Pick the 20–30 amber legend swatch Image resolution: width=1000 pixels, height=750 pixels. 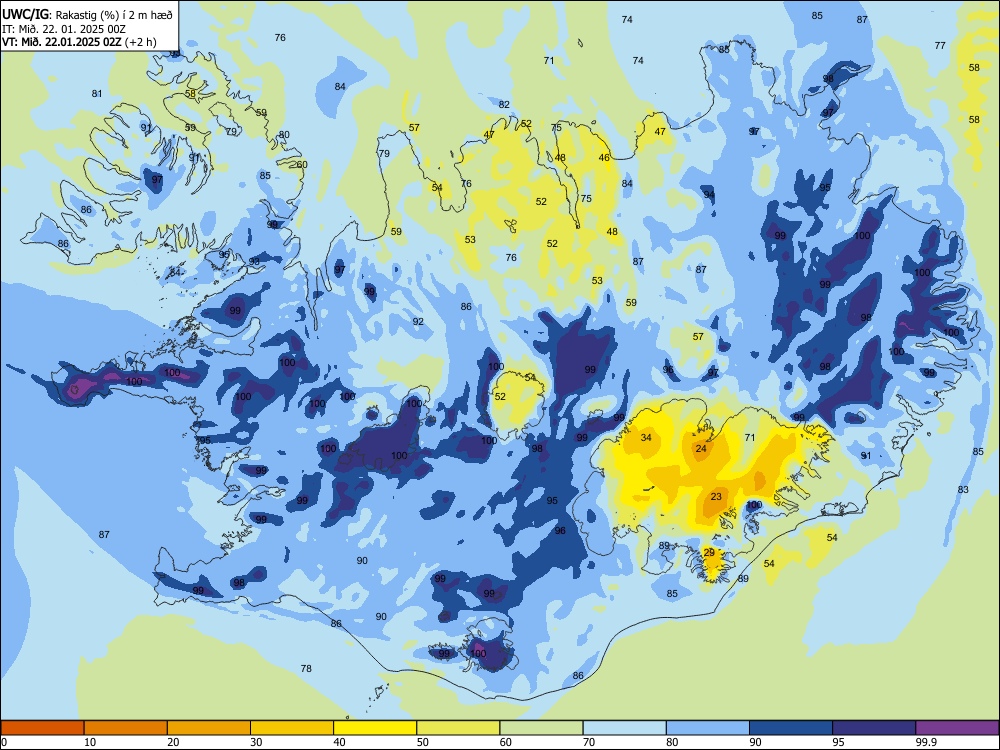click(209, 728)
